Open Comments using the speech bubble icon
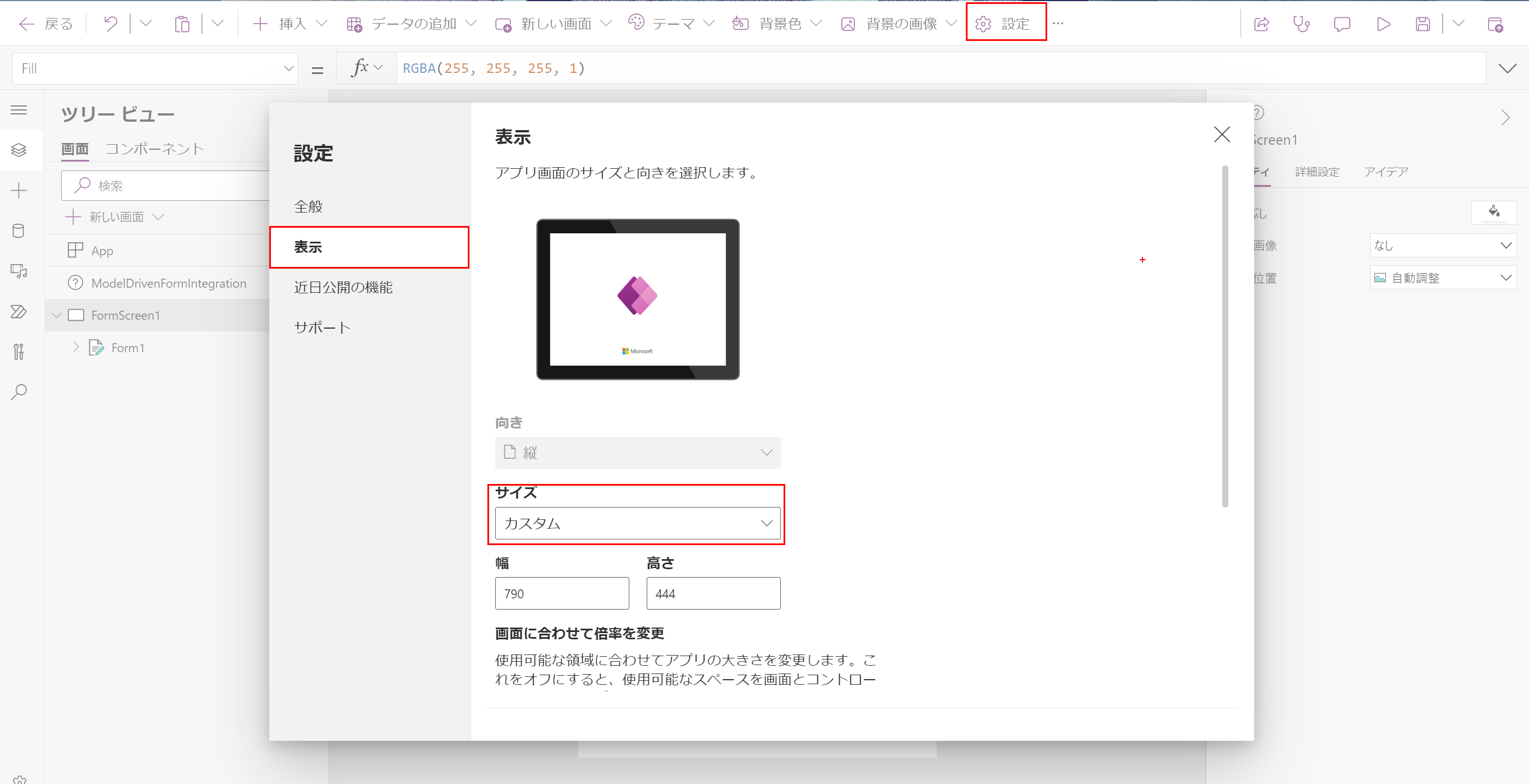 tap(1342, 24)
